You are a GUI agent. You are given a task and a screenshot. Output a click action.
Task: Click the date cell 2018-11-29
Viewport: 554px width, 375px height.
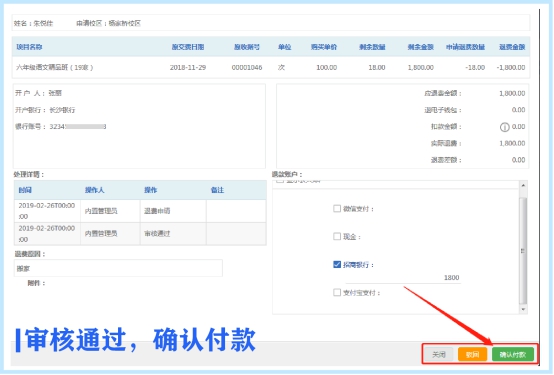188,68
